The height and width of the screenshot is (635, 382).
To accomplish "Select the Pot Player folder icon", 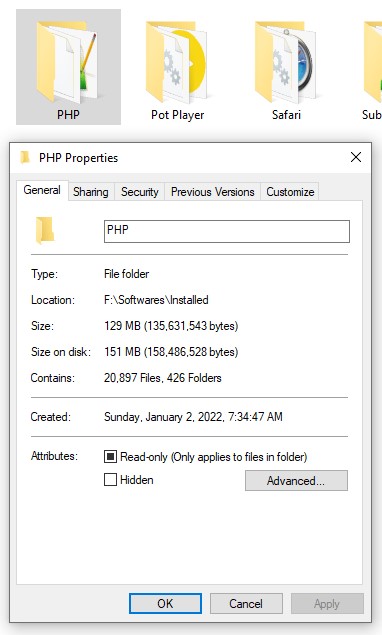I will pos(177,62).
